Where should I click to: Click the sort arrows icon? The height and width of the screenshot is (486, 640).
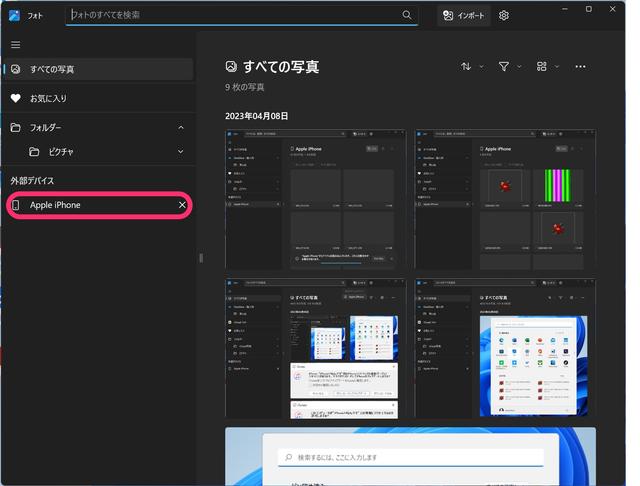466,66
